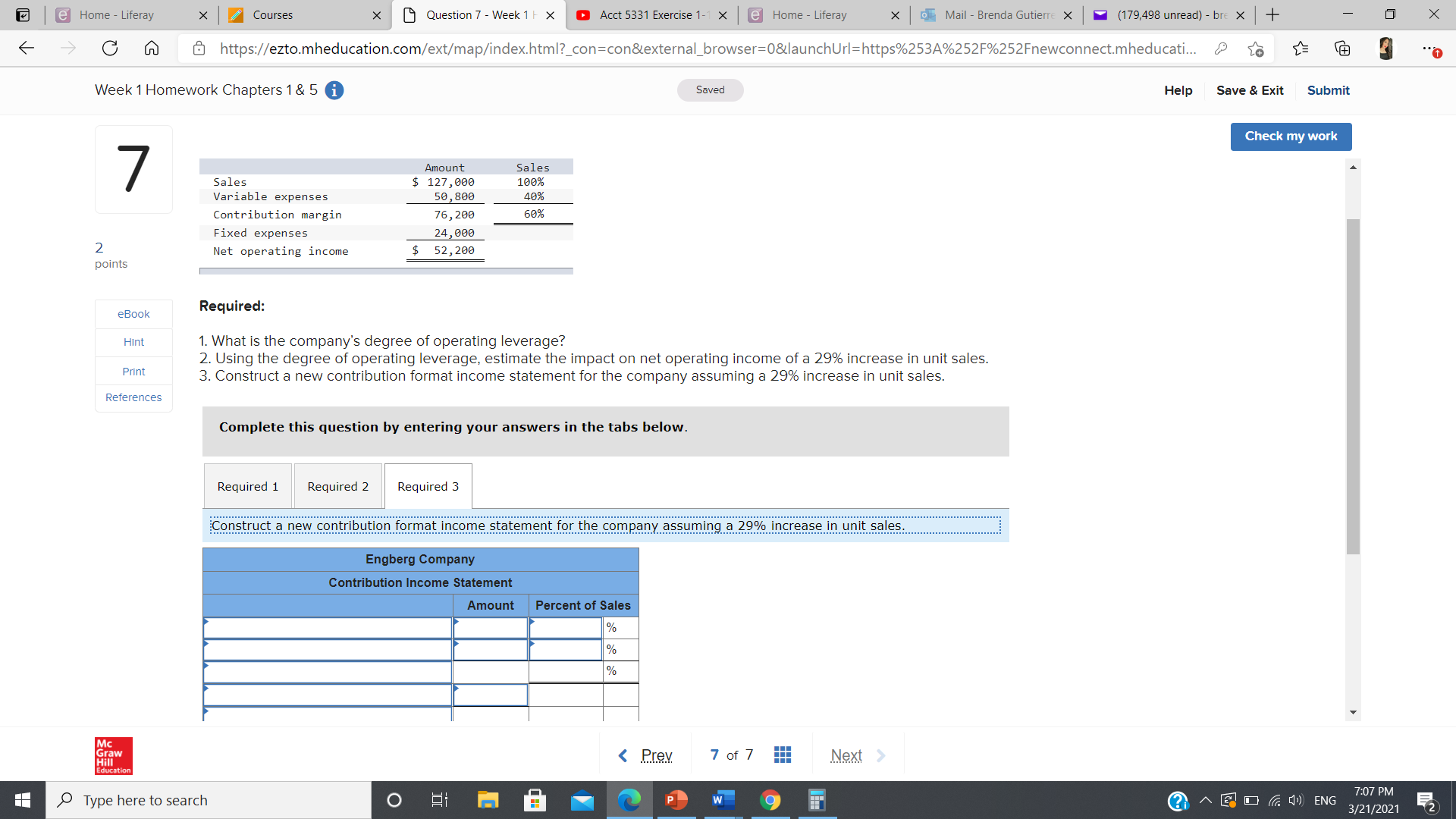Switch to the Required 2 tab
Image resolution: width=1456 pixels, height=819 pixels.
(x=337, y=486)
